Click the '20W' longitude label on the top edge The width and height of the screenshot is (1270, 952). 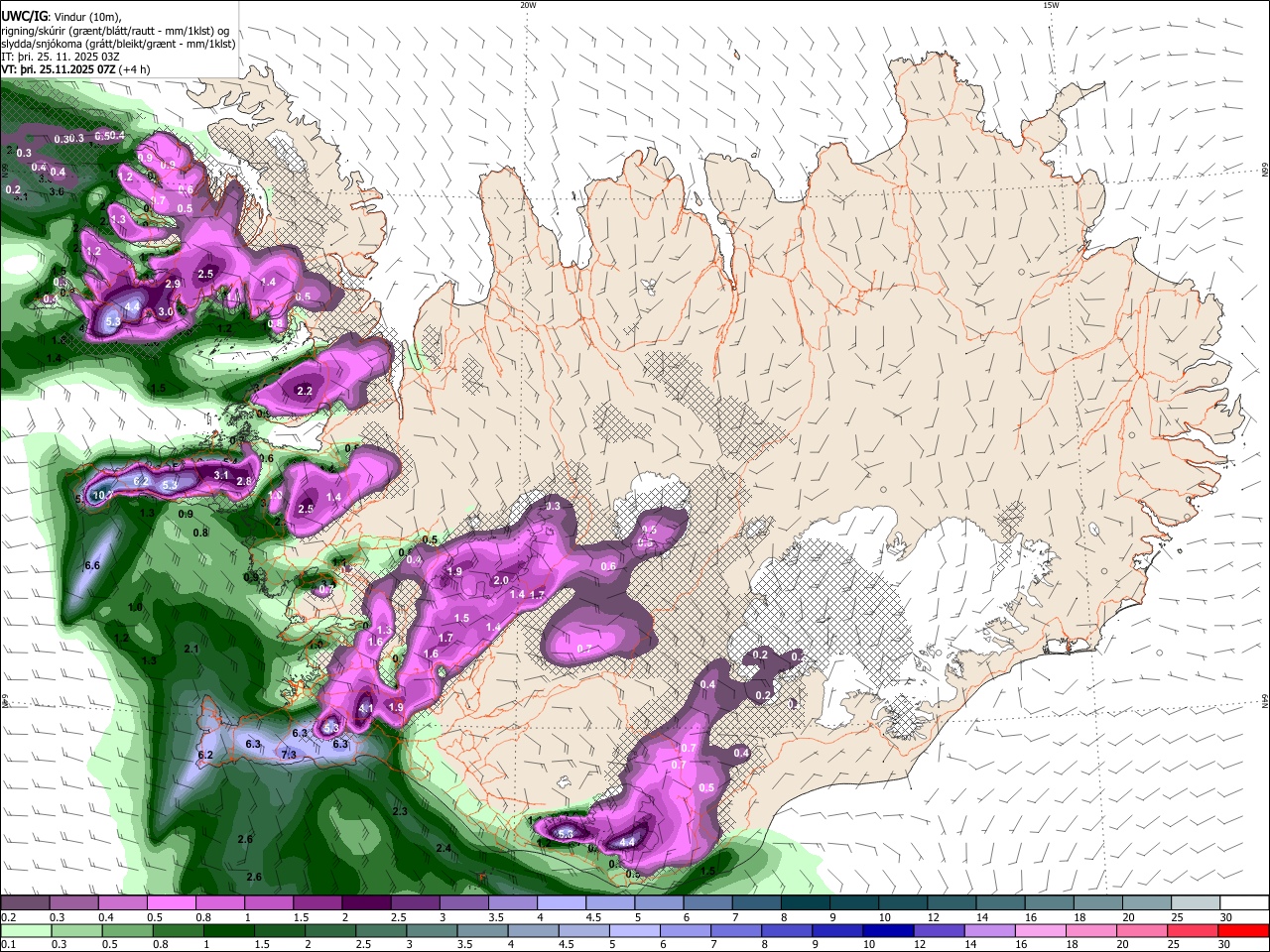tap(528, 4)
